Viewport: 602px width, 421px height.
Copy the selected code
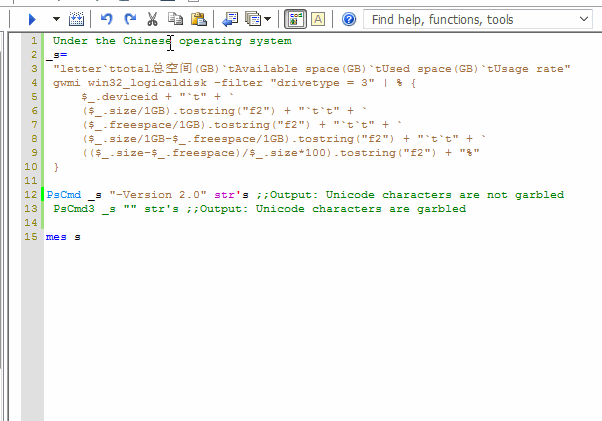pyautogui.click(x=175, y=19)
